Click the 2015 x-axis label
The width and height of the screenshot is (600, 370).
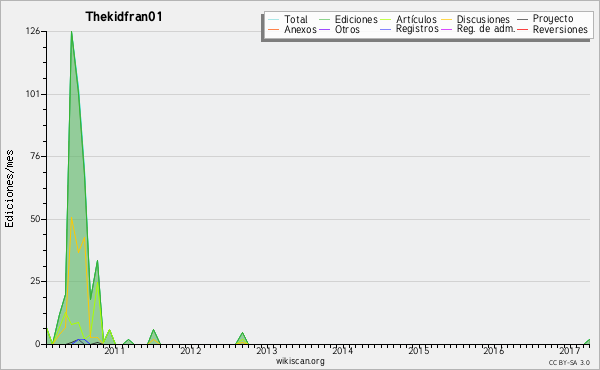(x=419, y=350)
